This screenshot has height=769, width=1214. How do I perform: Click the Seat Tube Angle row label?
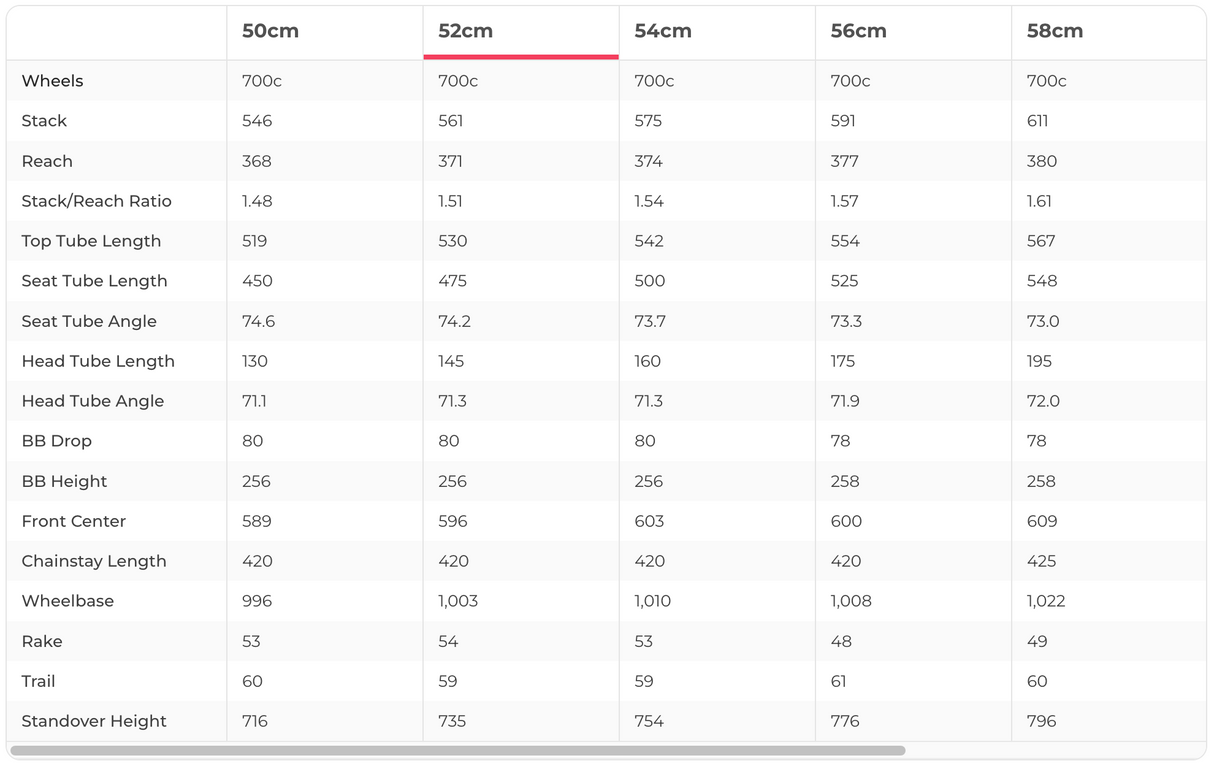89,321
